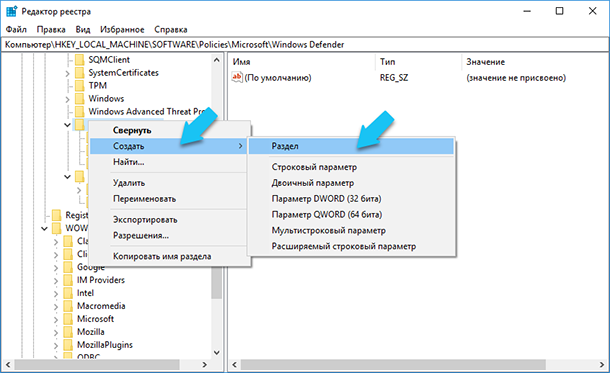The image size is (610, 373).
Task: Click the tree pane scroll right arrow
Action: [x=205, y=365]
